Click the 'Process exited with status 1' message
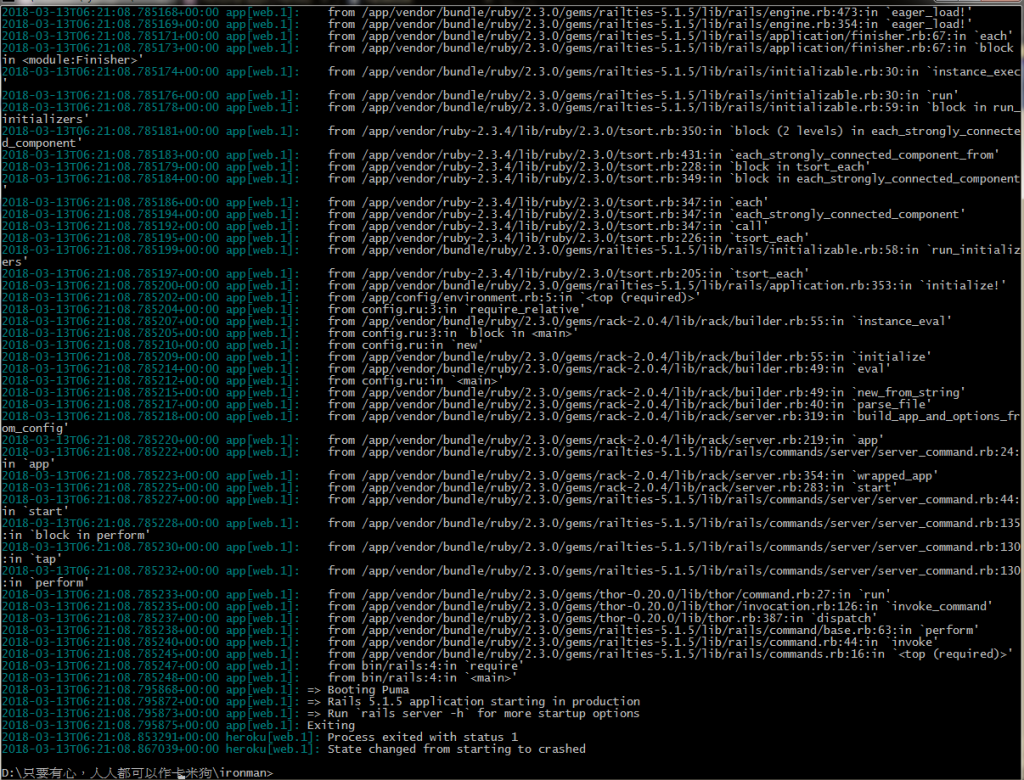The height and width of the screenshot is (780, 1024). click(x=423, y=737)
